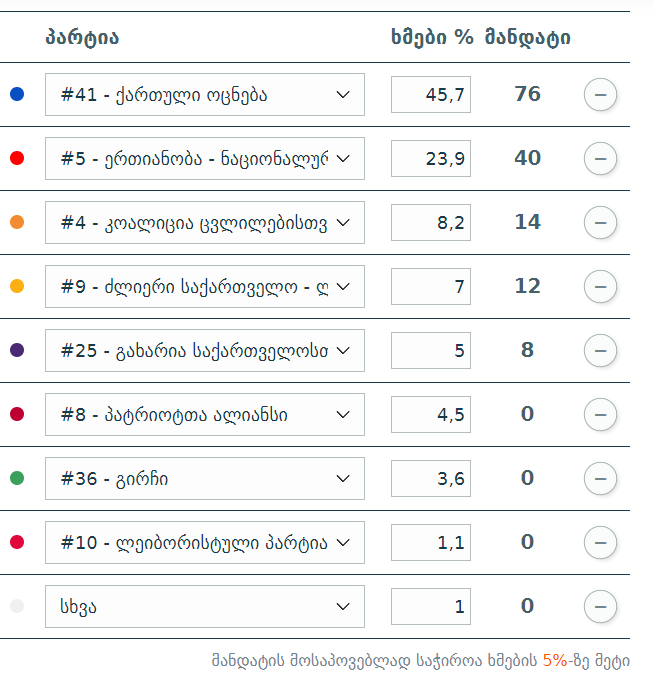Delete the #9 ძლიერი საქართველო row
Viewport: 653px width, 683px height.
click(x=600, y=287)
